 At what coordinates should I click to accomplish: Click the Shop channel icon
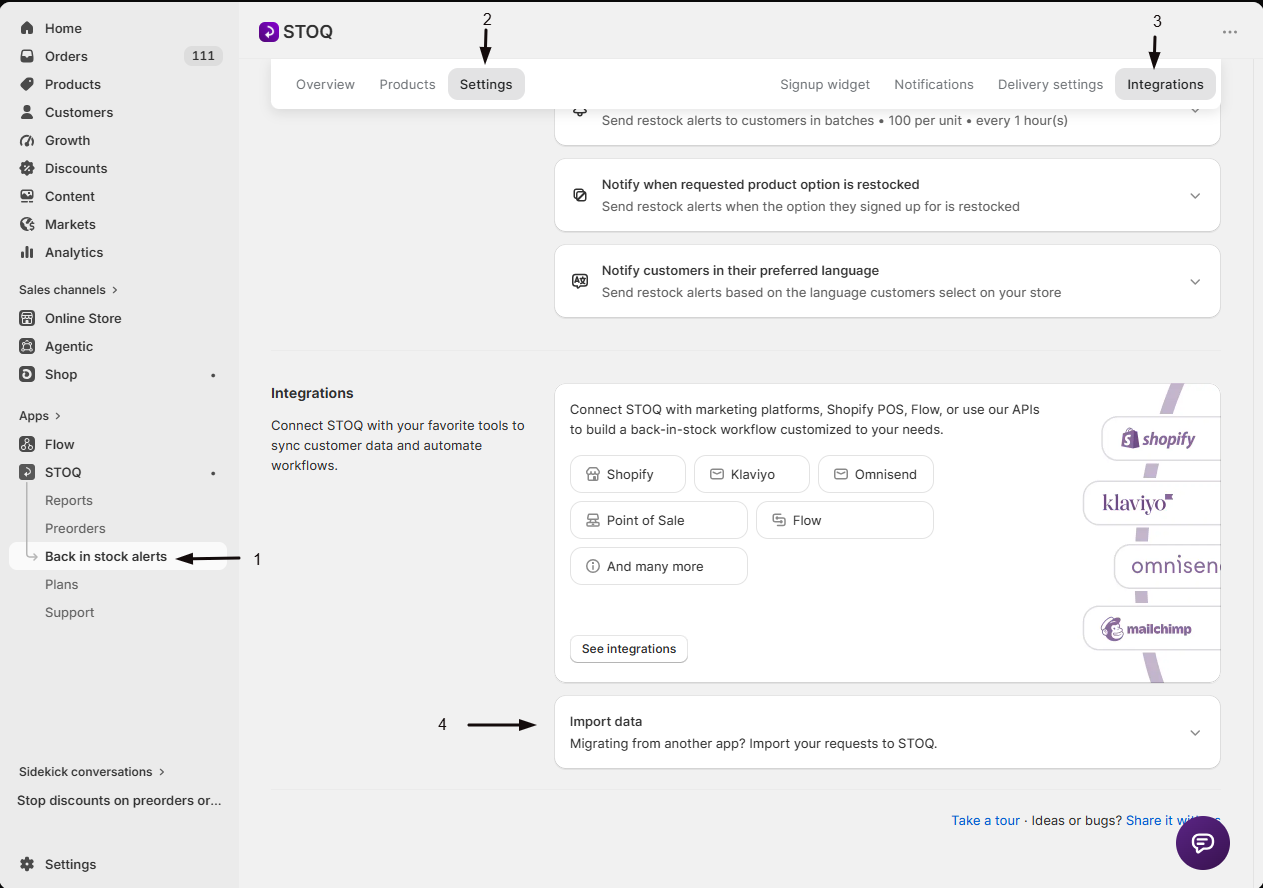[27, 374]
